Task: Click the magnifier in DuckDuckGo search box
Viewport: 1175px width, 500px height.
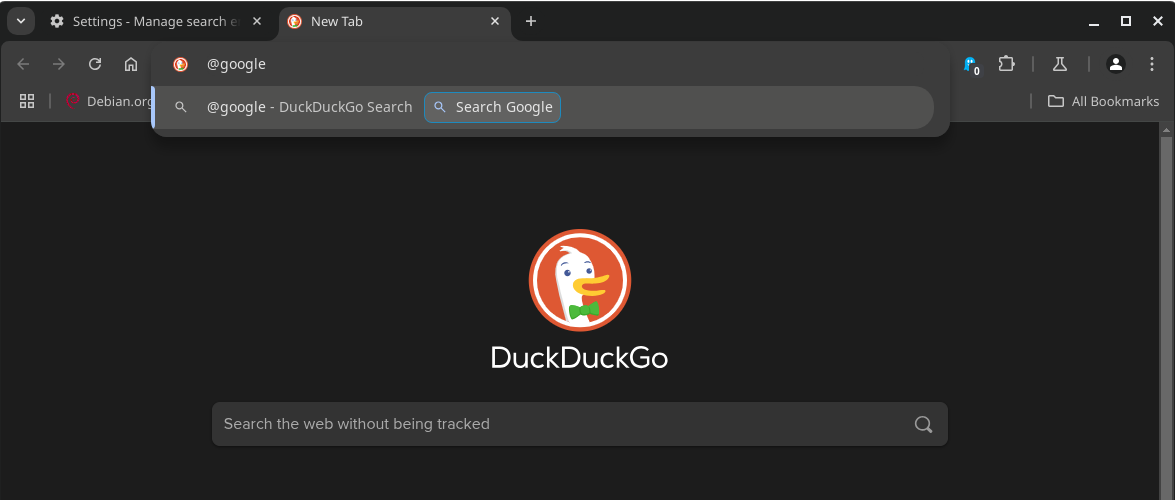Action: [923, 424]
